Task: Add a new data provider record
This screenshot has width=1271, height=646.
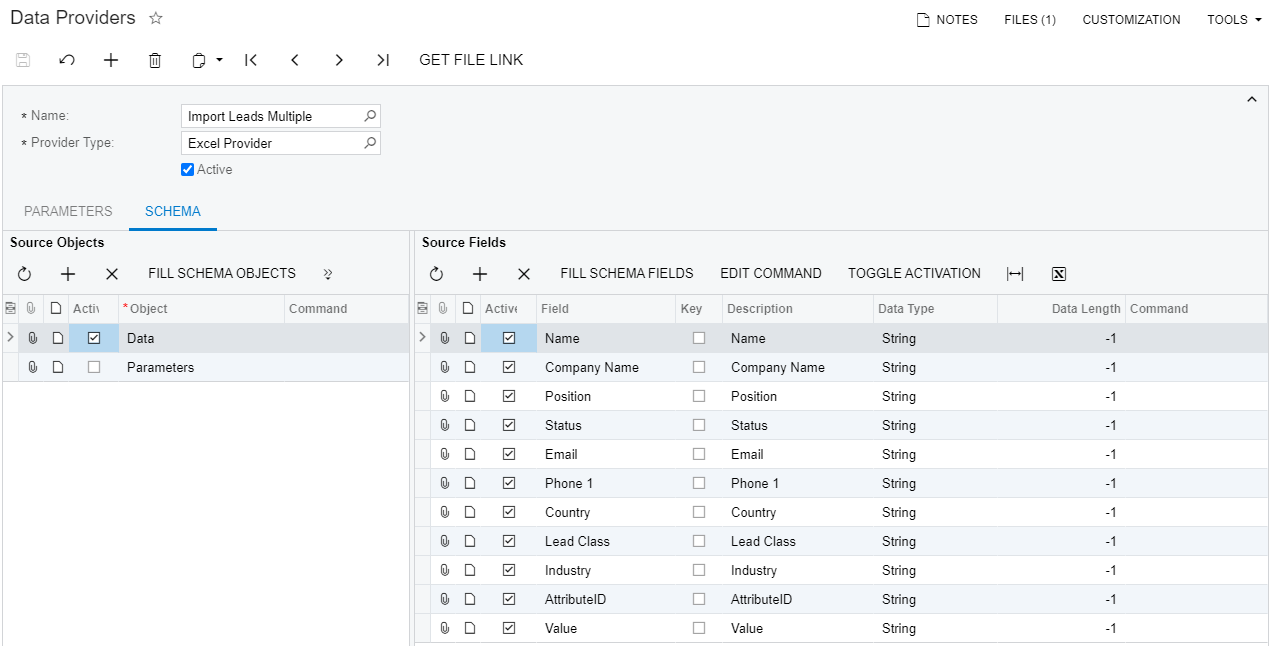Action: [111, 60]
